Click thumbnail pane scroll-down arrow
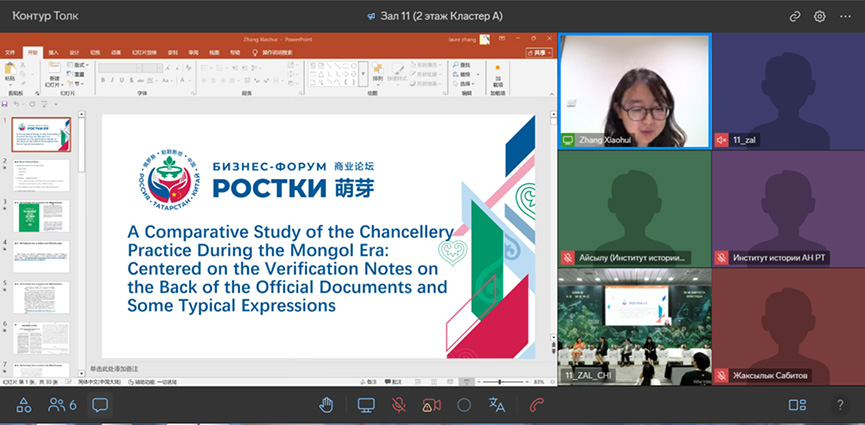 click(82, 374)
